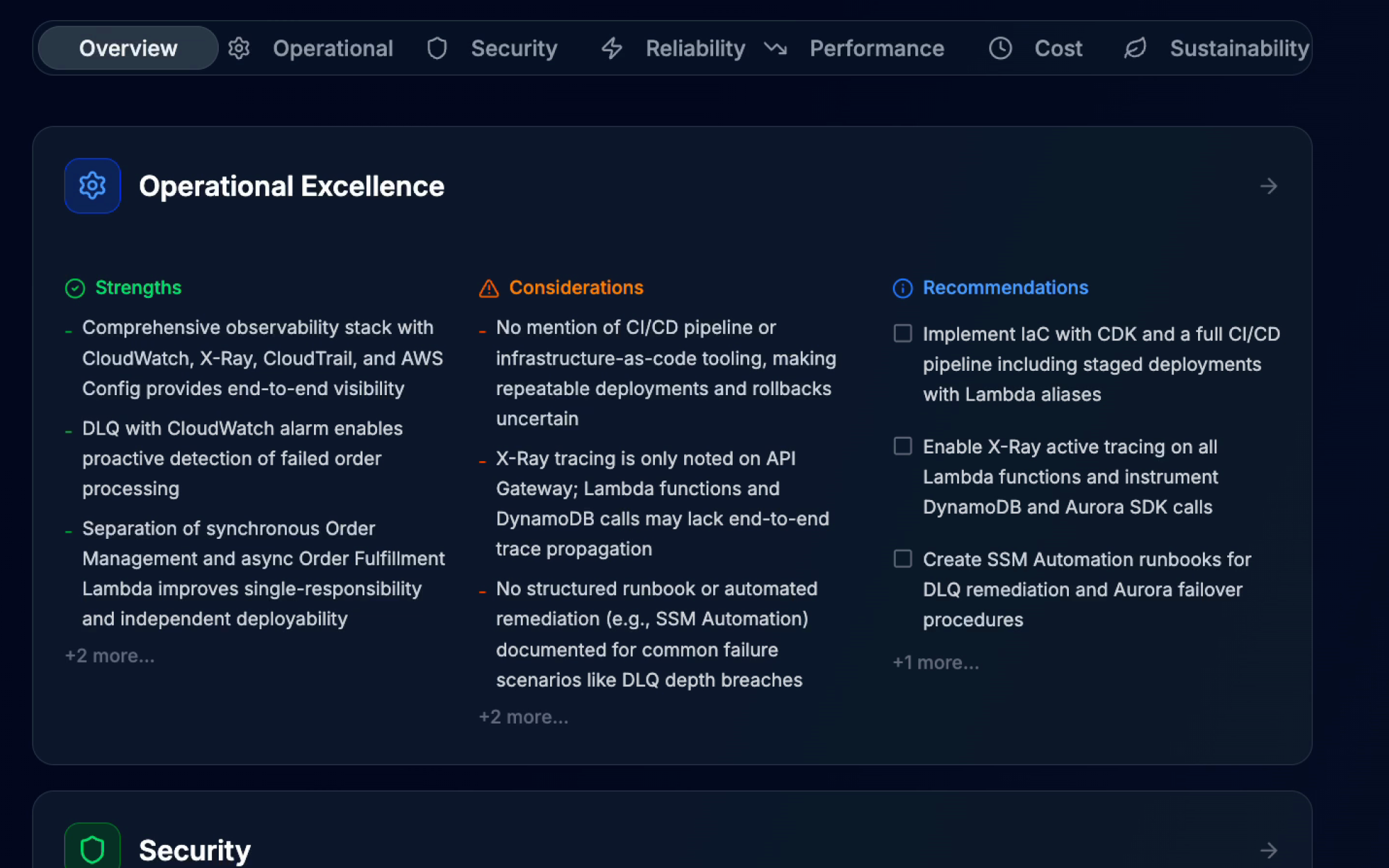Click the gear icon beside Operational tab
The height and width of the screenshot is (868, 1389).
click(239, 48)
